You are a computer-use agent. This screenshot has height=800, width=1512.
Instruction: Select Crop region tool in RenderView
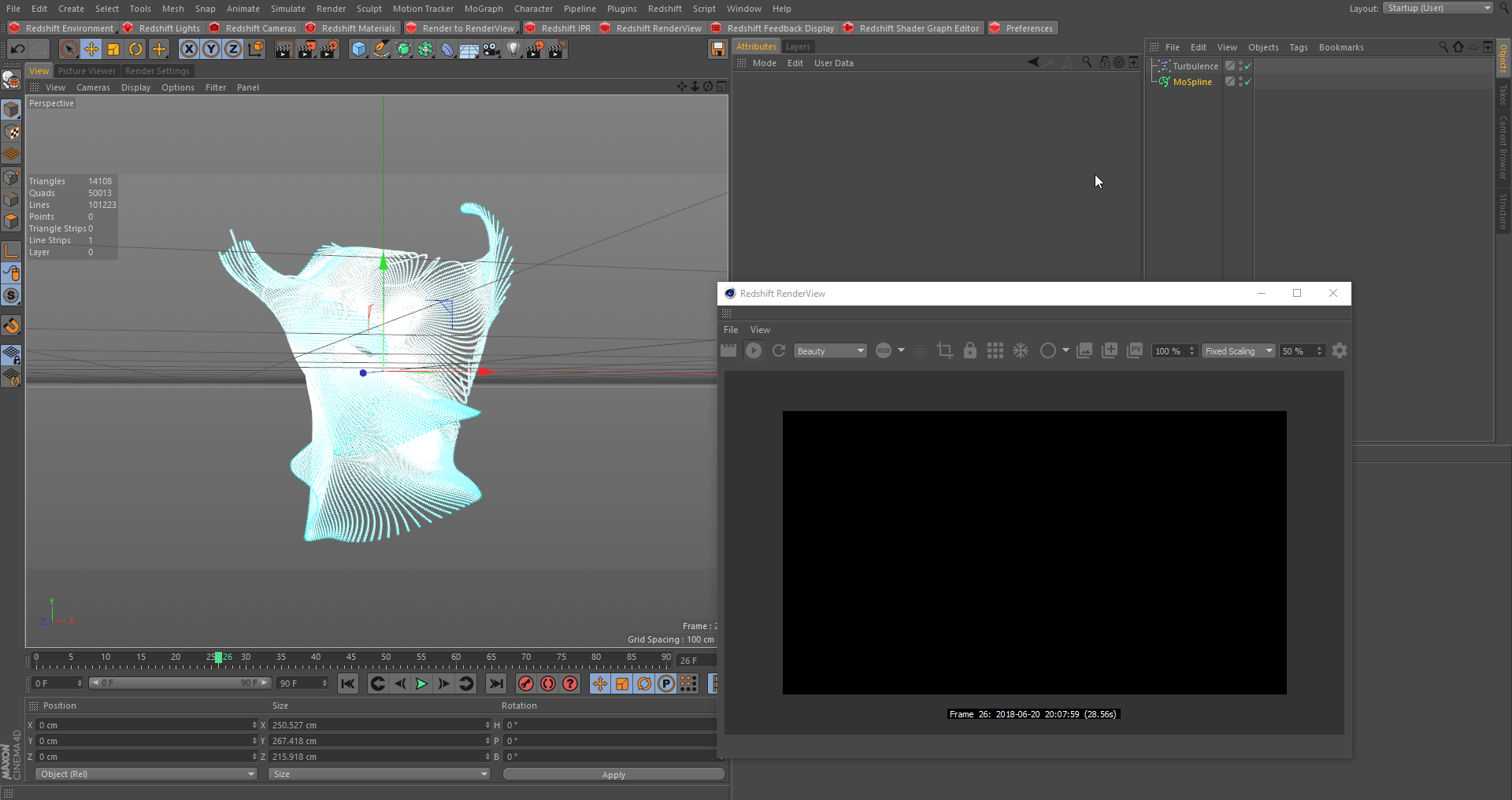click(x=945, y=350)
